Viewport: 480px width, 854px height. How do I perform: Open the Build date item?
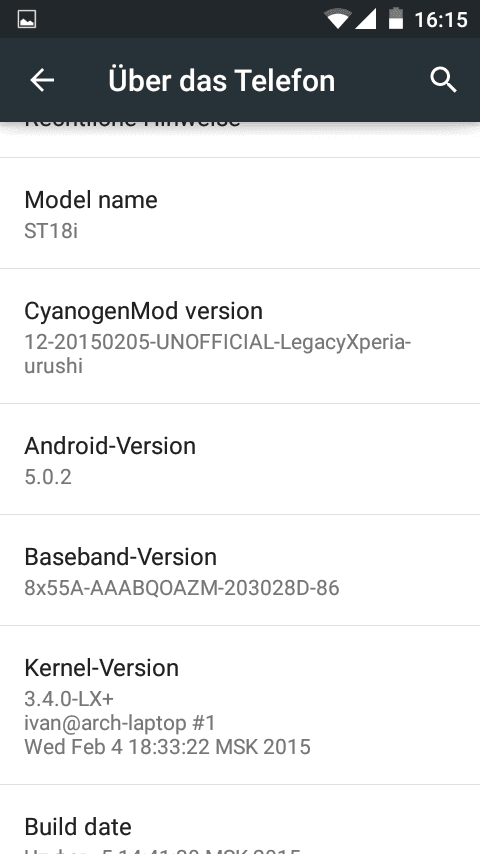240,820
